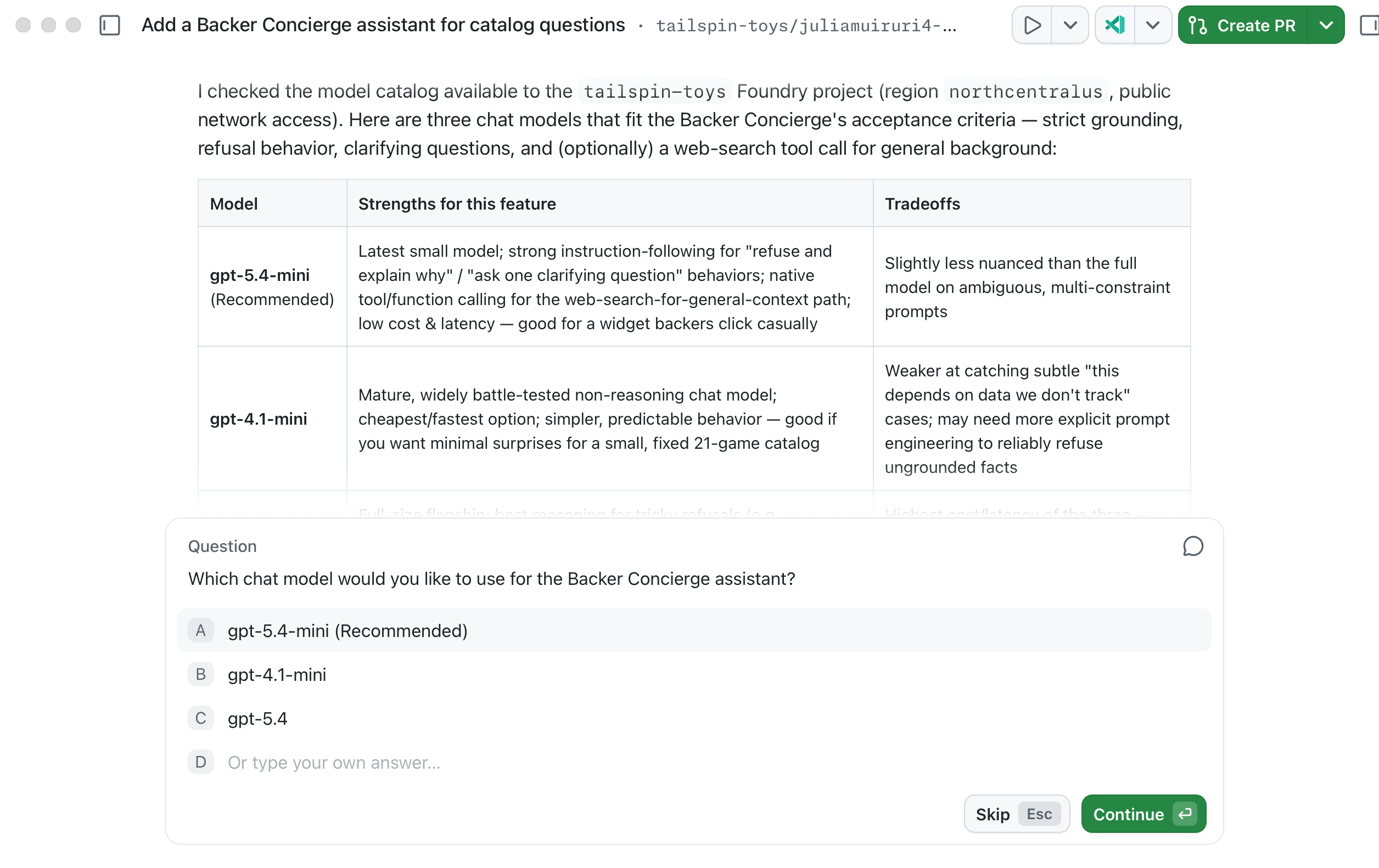Click the chat bubble icon in Question panel

pyautogui.click(x=1193, y=546)
